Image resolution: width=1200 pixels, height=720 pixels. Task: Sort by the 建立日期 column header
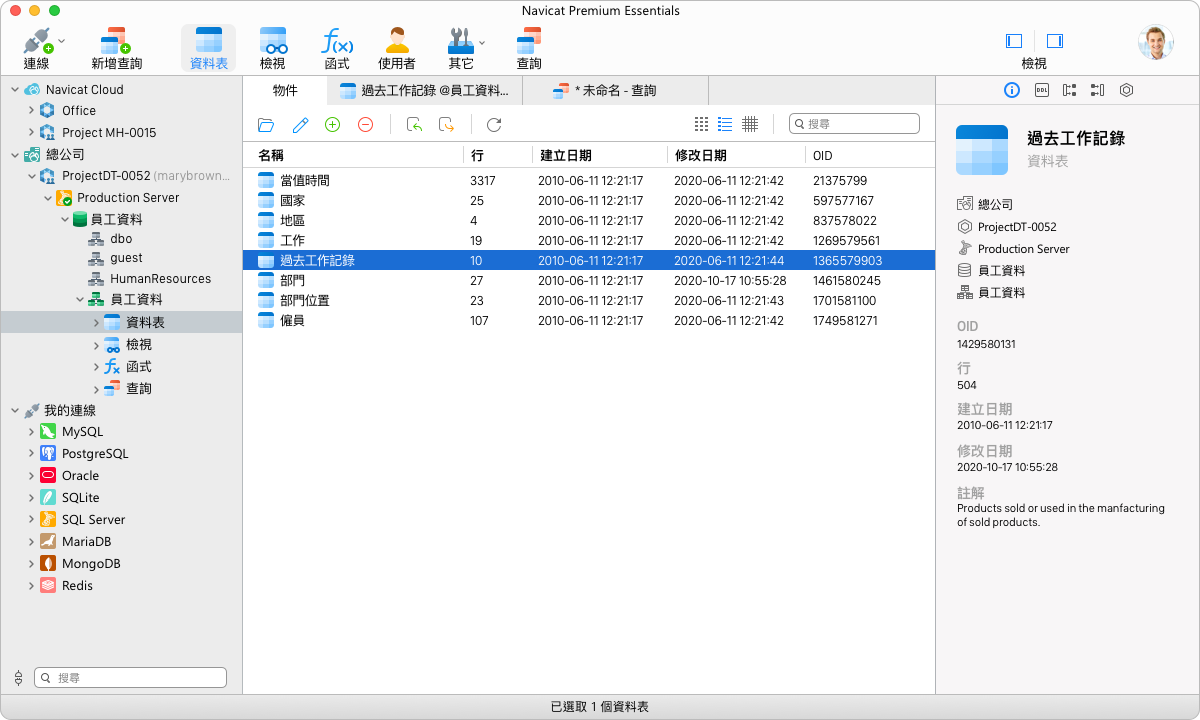click(x=600, y=155)
